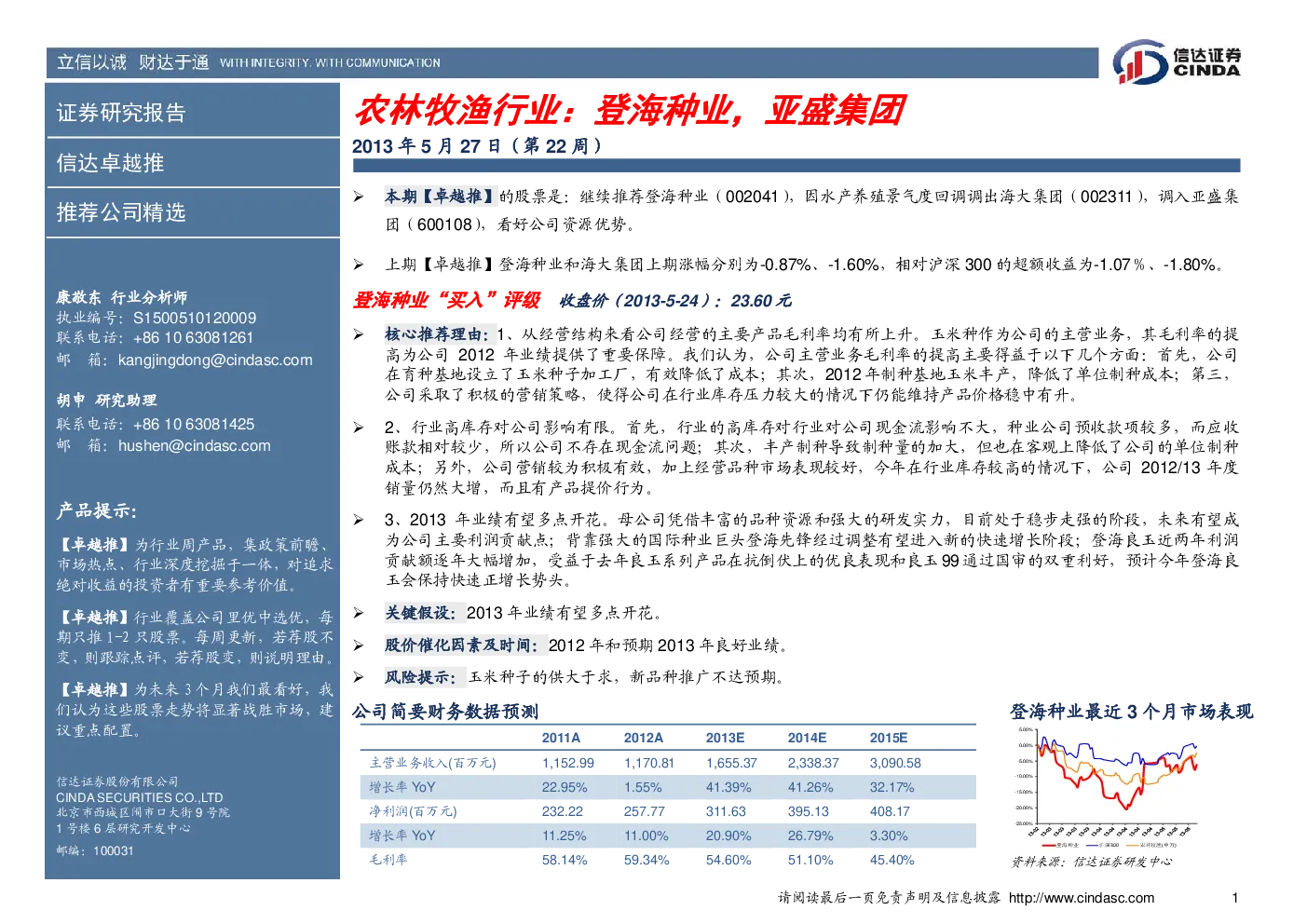
Task: Click the revenue cell 3,090.58
Action: 895,763
